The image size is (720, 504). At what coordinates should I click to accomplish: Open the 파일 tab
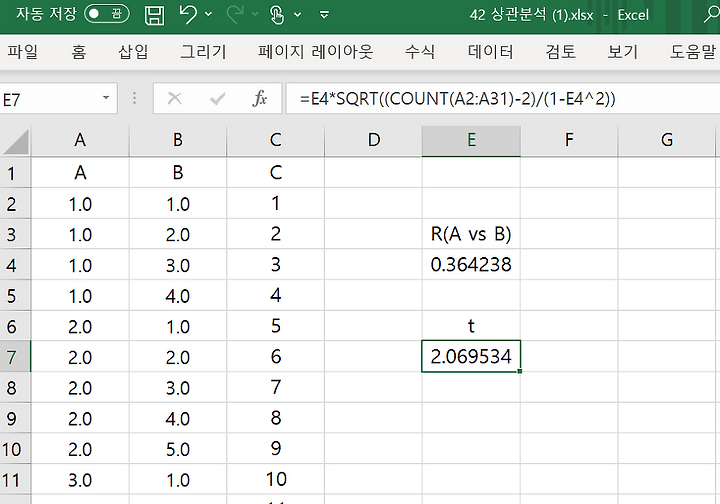(x=22, y=51)
